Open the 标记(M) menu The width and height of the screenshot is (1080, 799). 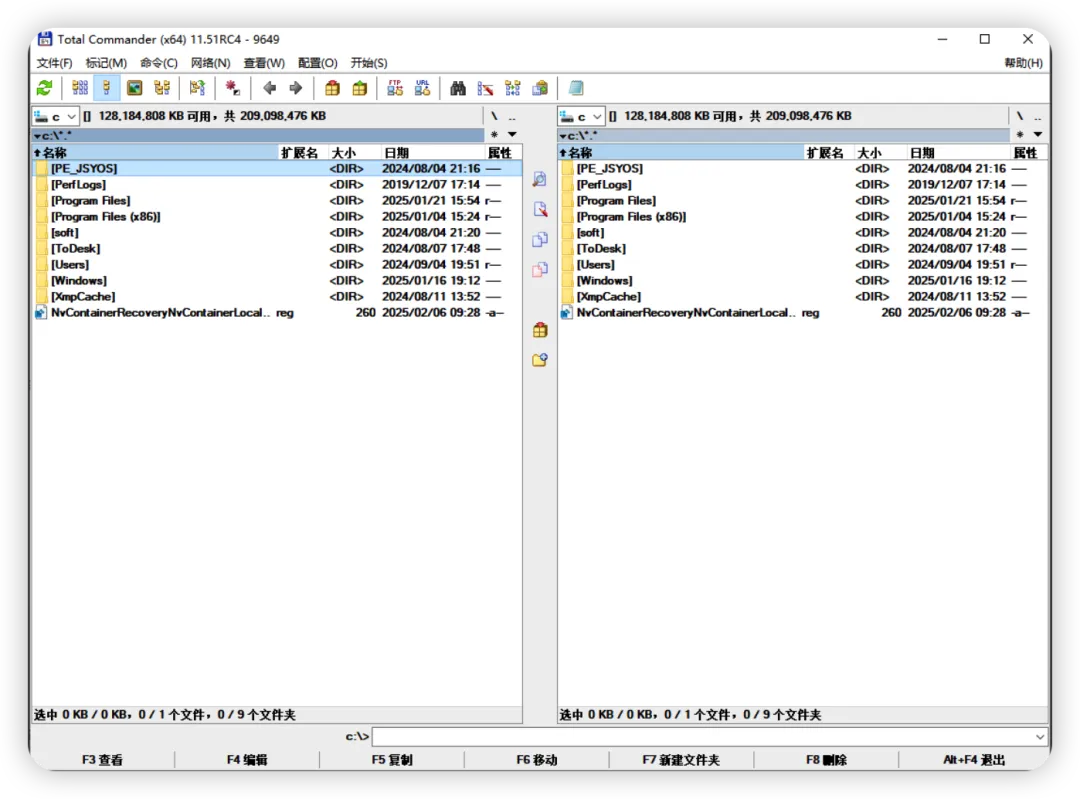tap(106, 63)
